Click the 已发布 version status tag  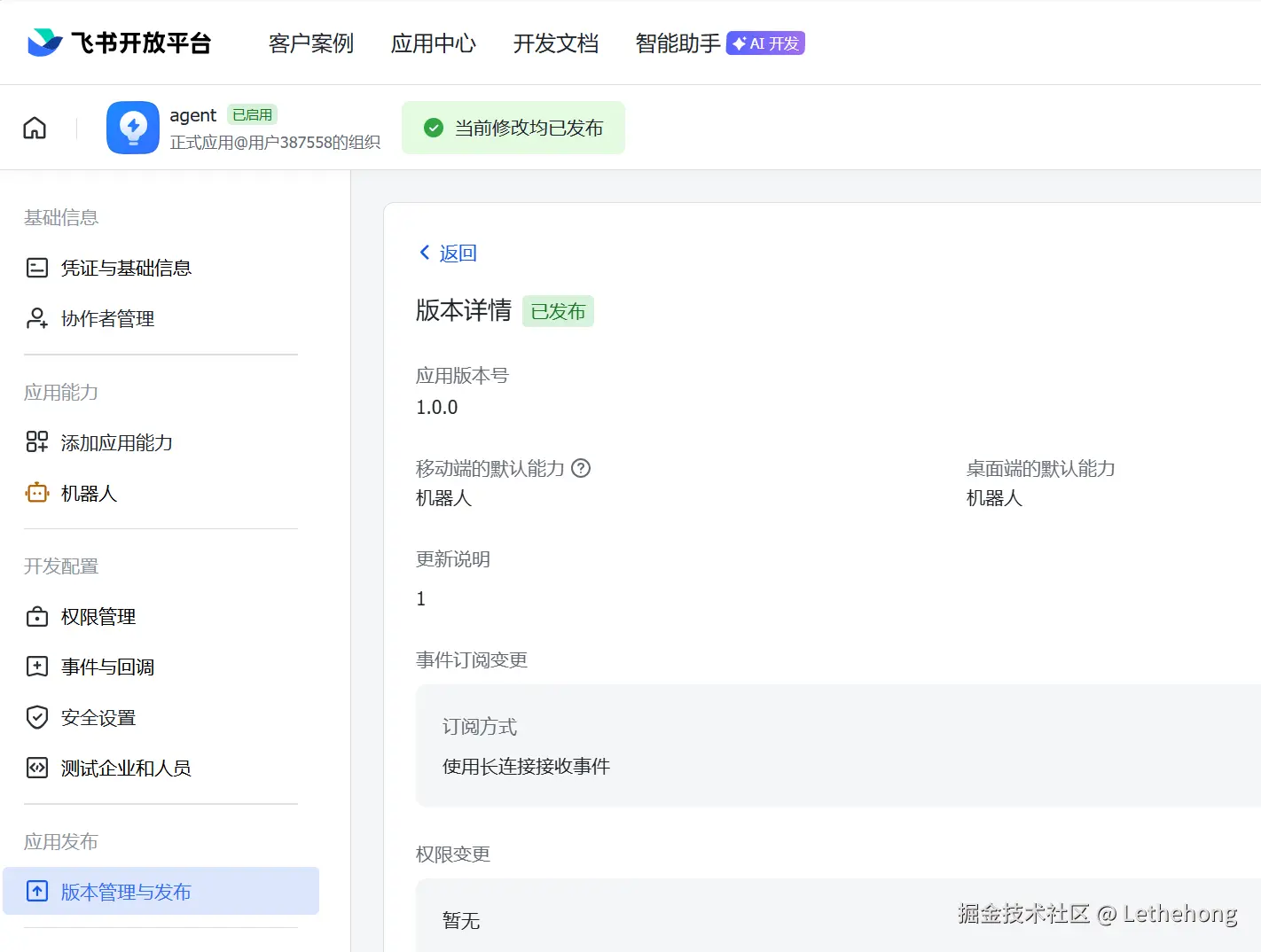[x=558, y=311]
